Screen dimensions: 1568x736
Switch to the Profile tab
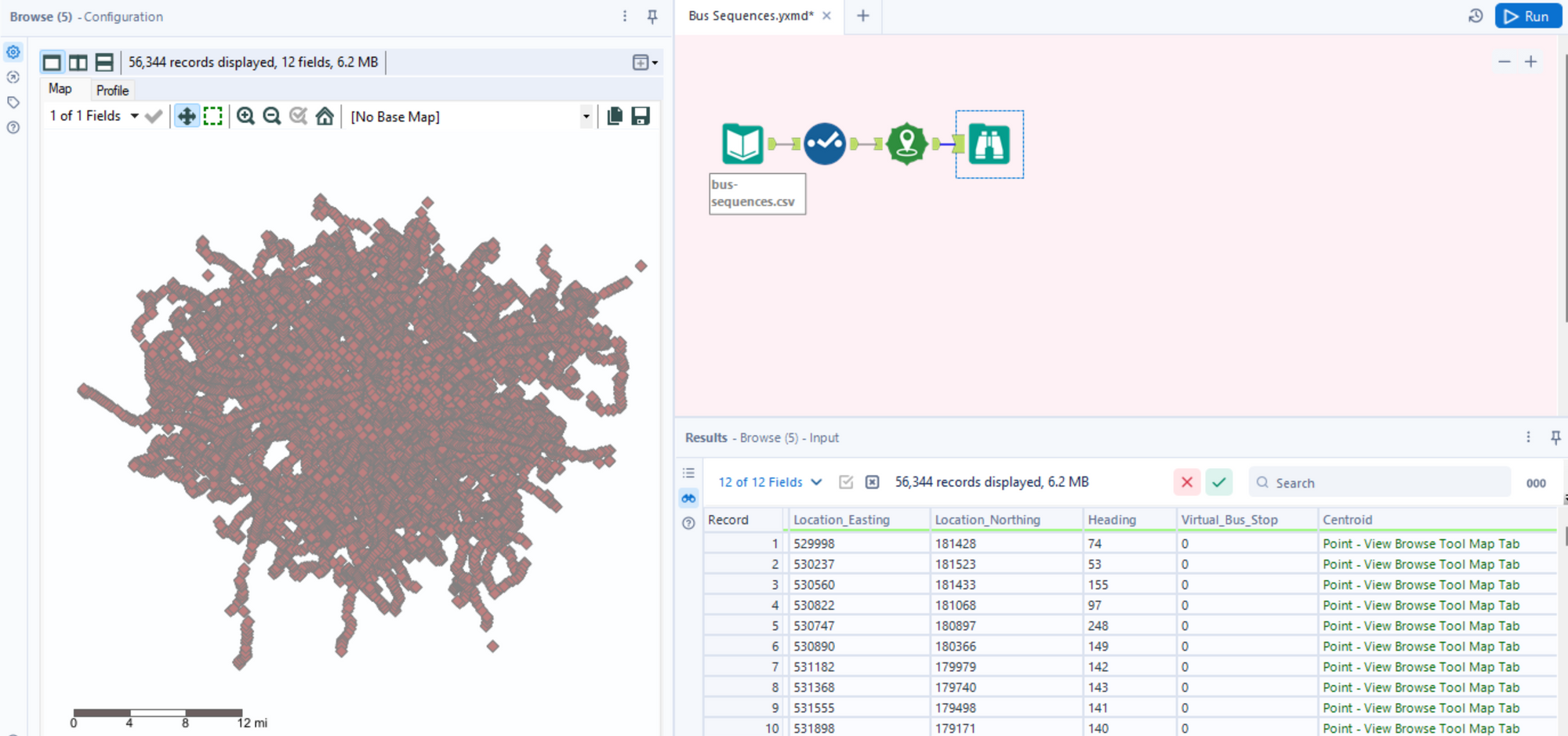[112, 90]
